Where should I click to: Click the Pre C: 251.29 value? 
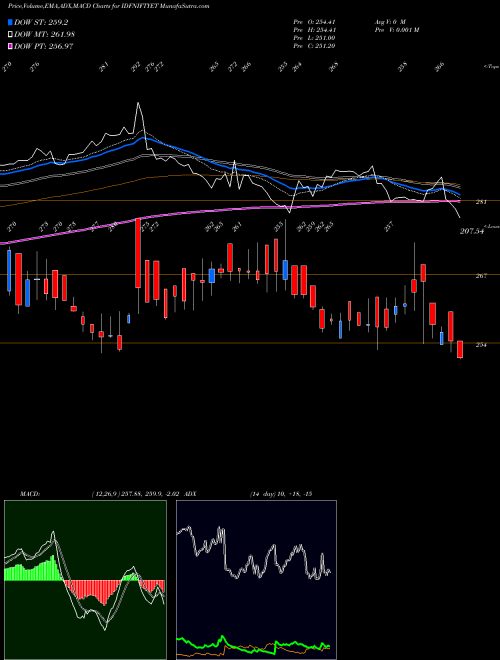314,45
